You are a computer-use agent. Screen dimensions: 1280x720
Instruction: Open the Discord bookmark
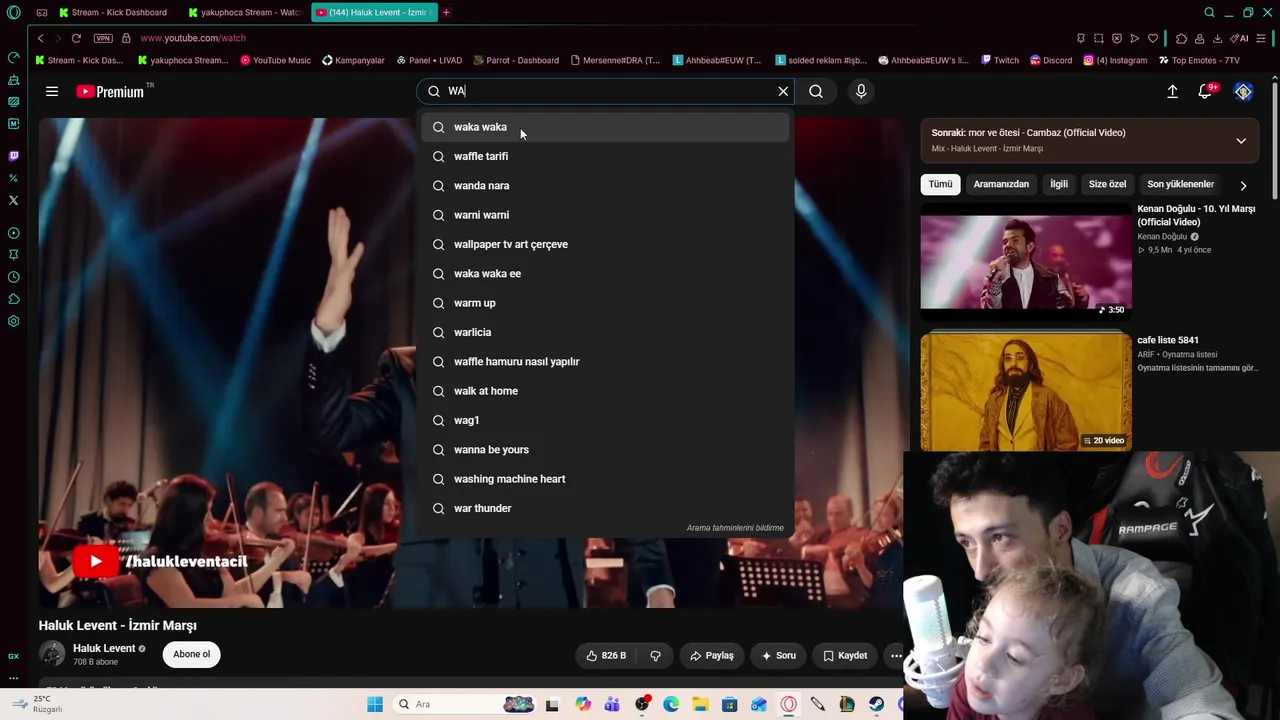tap(1051, 60)
